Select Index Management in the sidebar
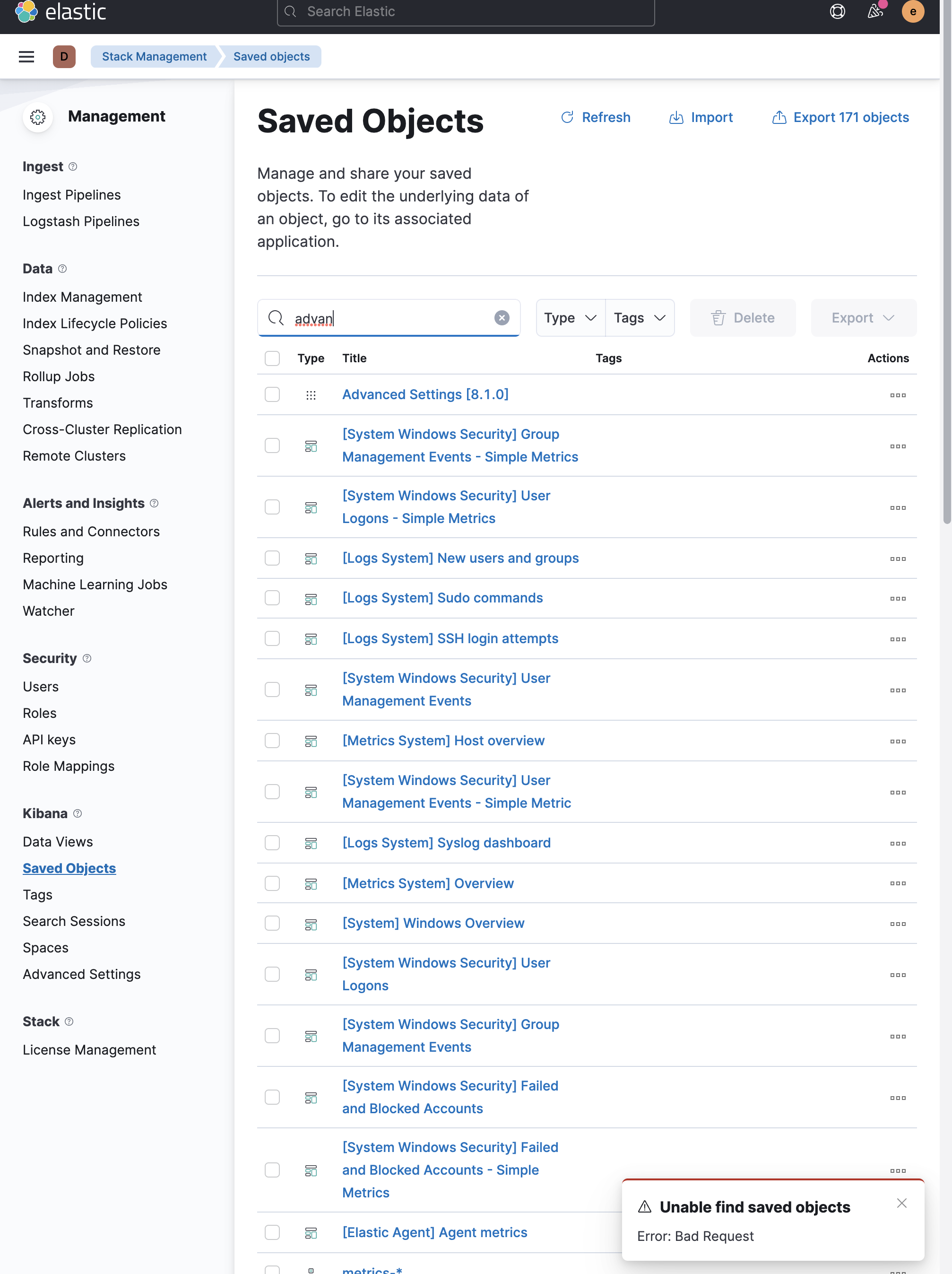Screen dimensions: 952x1274 pyautogui.click(x=82, y=297)
